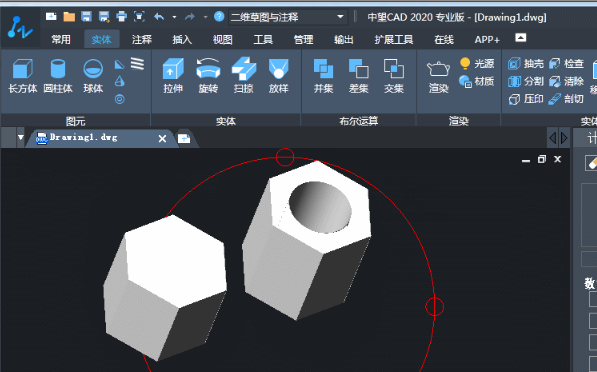597x372 pixels.
Task: Select the 圆柱体 cylinder tool
Action: point(58,76)
